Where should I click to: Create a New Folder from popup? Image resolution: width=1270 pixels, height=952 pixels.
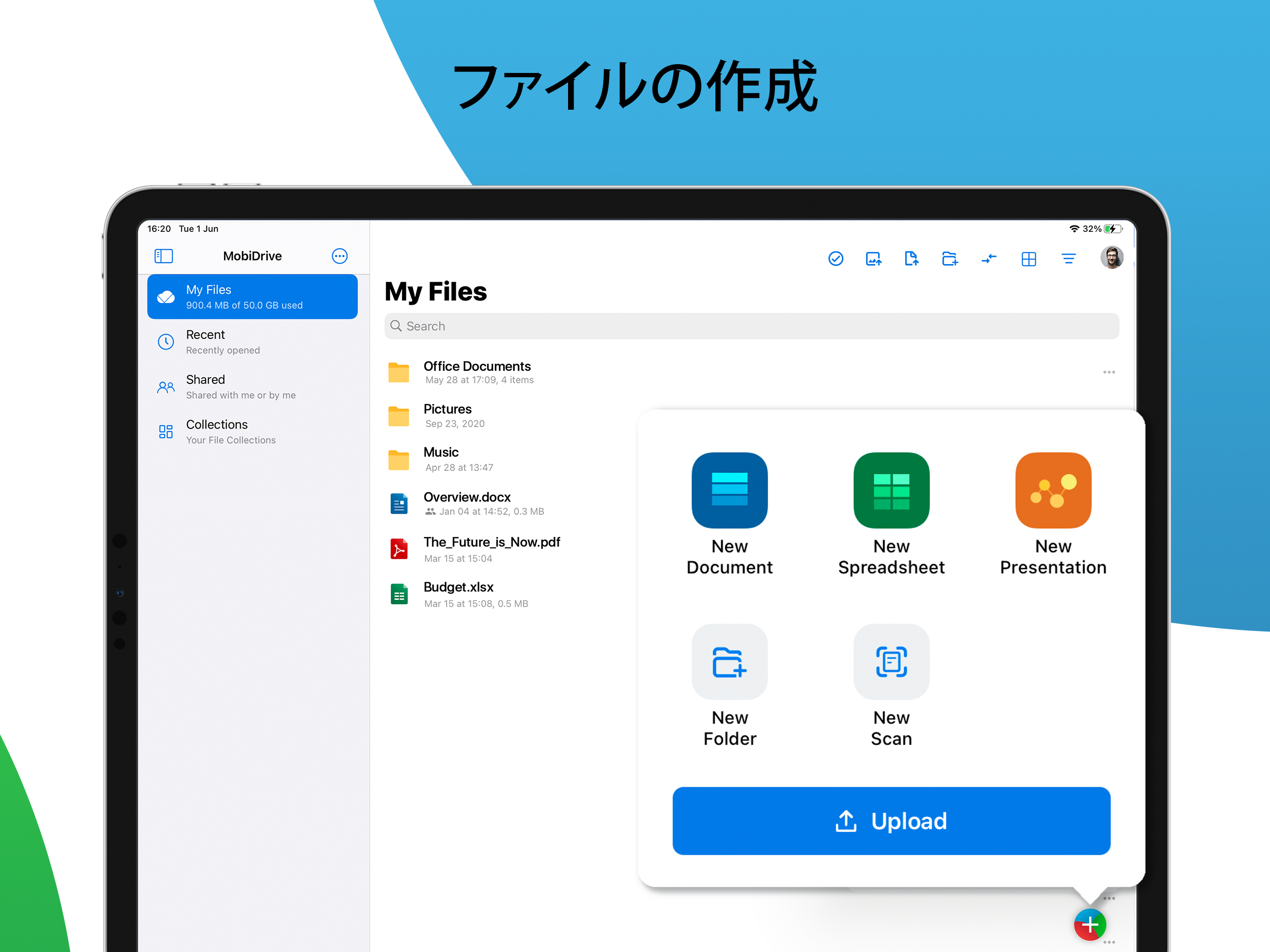tap(729, 661)
